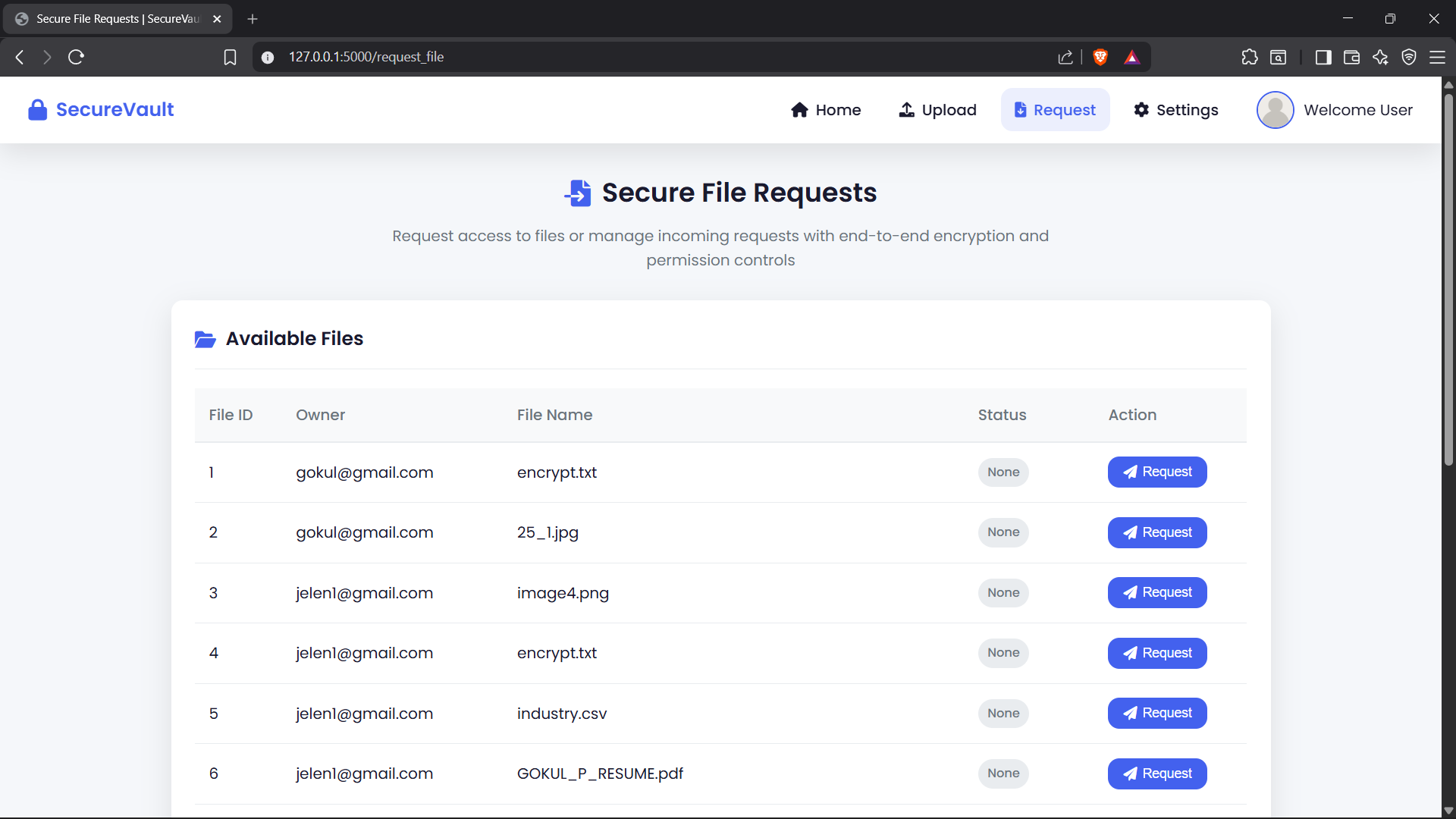Click the file name 25_1.jpg
The image size is (1456, 819).
(x=548, y=532)
